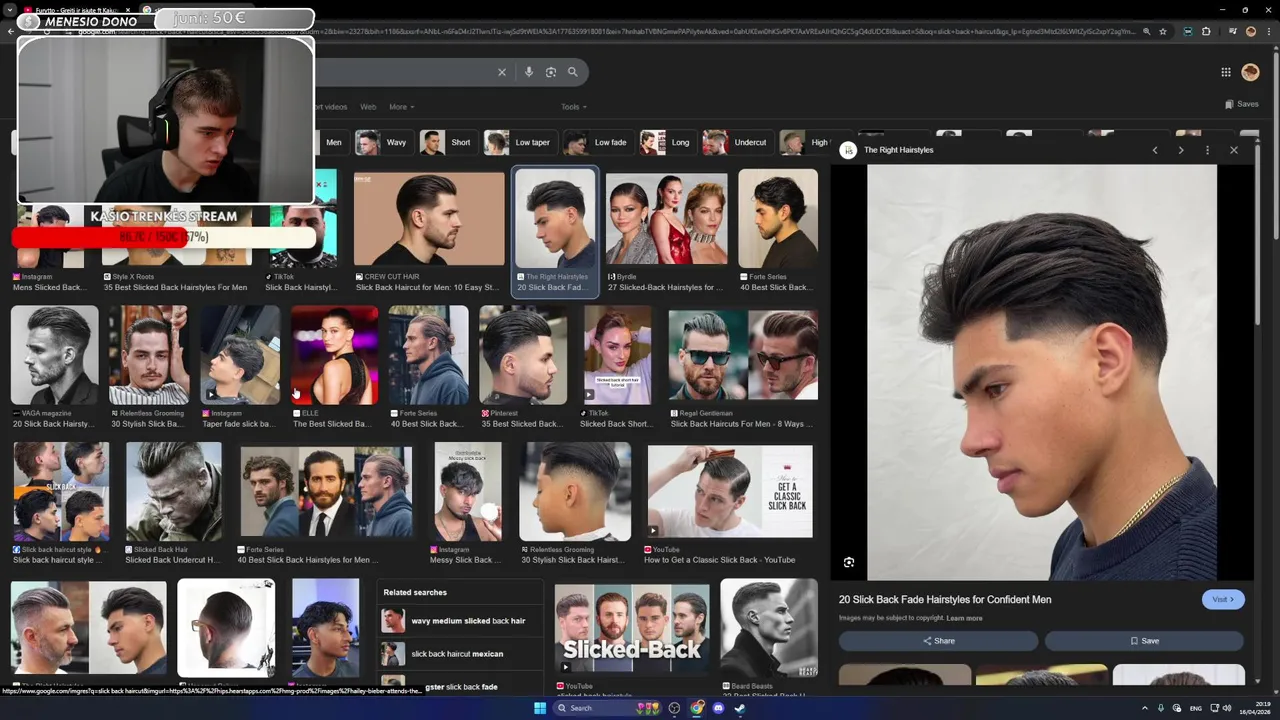Open the Byrdie '27 Slicked-Back Hairstyles' thumbnail
The image size is (1280, 720).
[666, 219]
